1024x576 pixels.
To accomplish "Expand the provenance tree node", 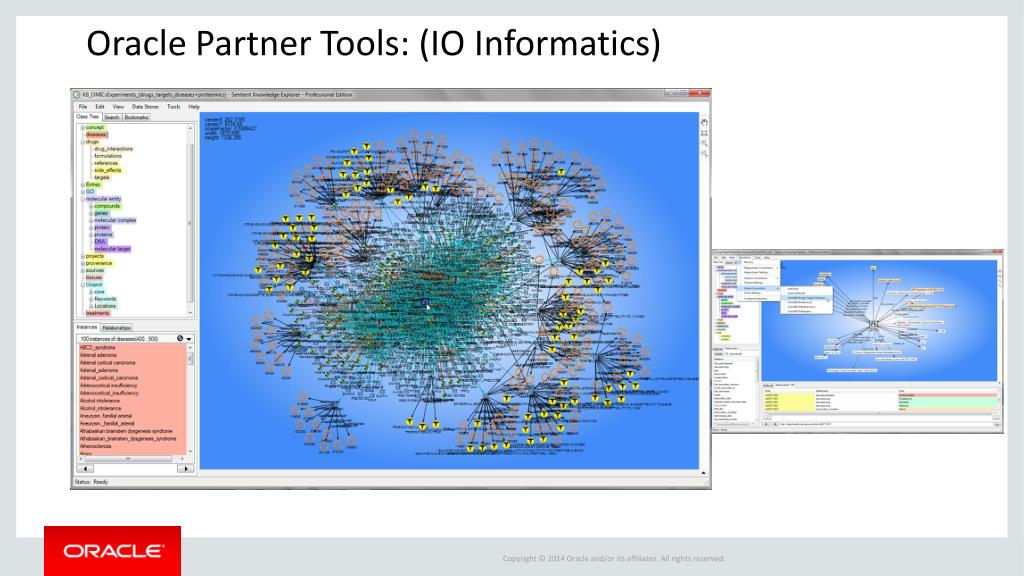I will (x=83, y=263).
